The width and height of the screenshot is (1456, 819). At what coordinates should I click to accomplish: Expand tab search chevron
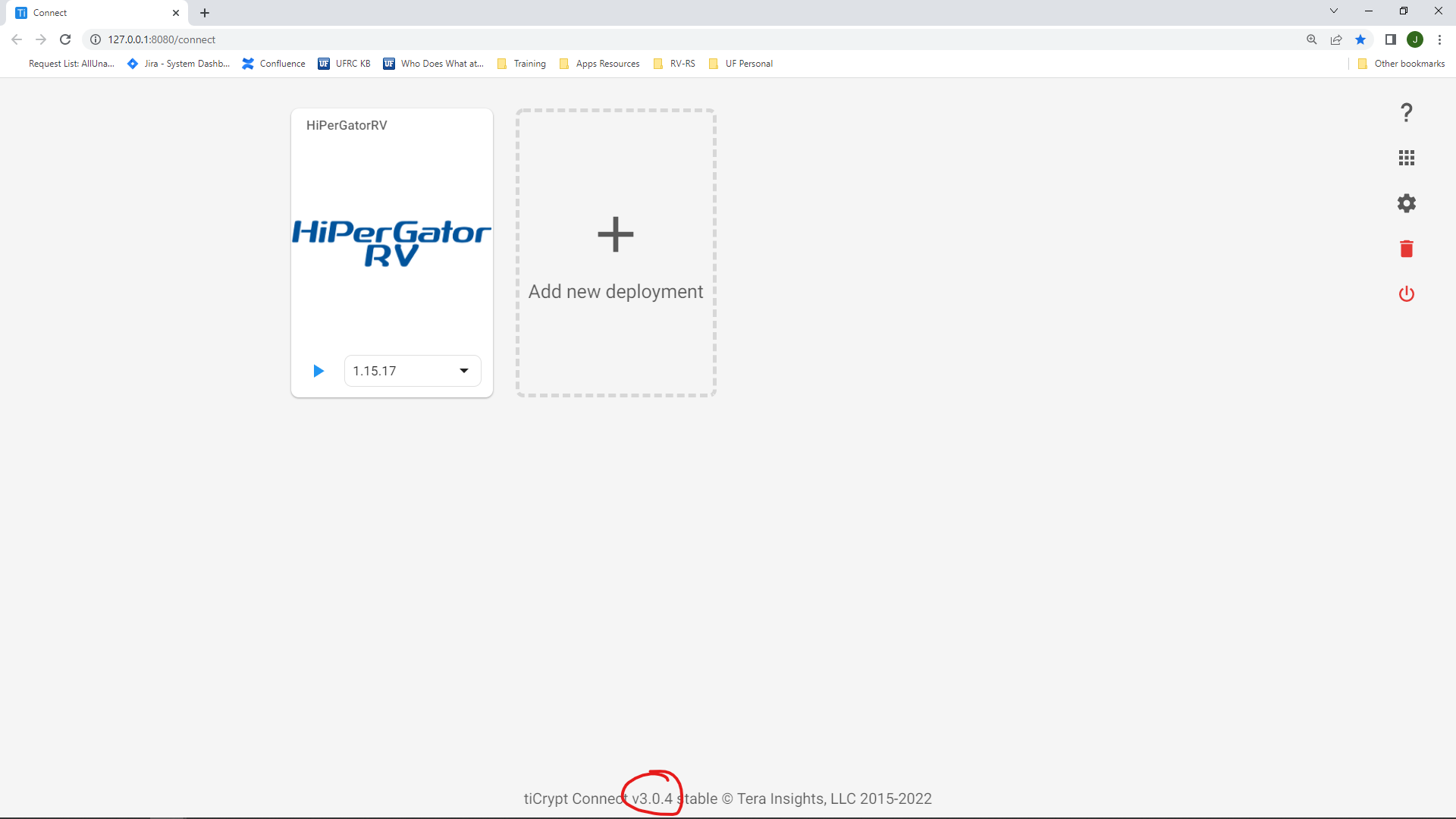1333,11
